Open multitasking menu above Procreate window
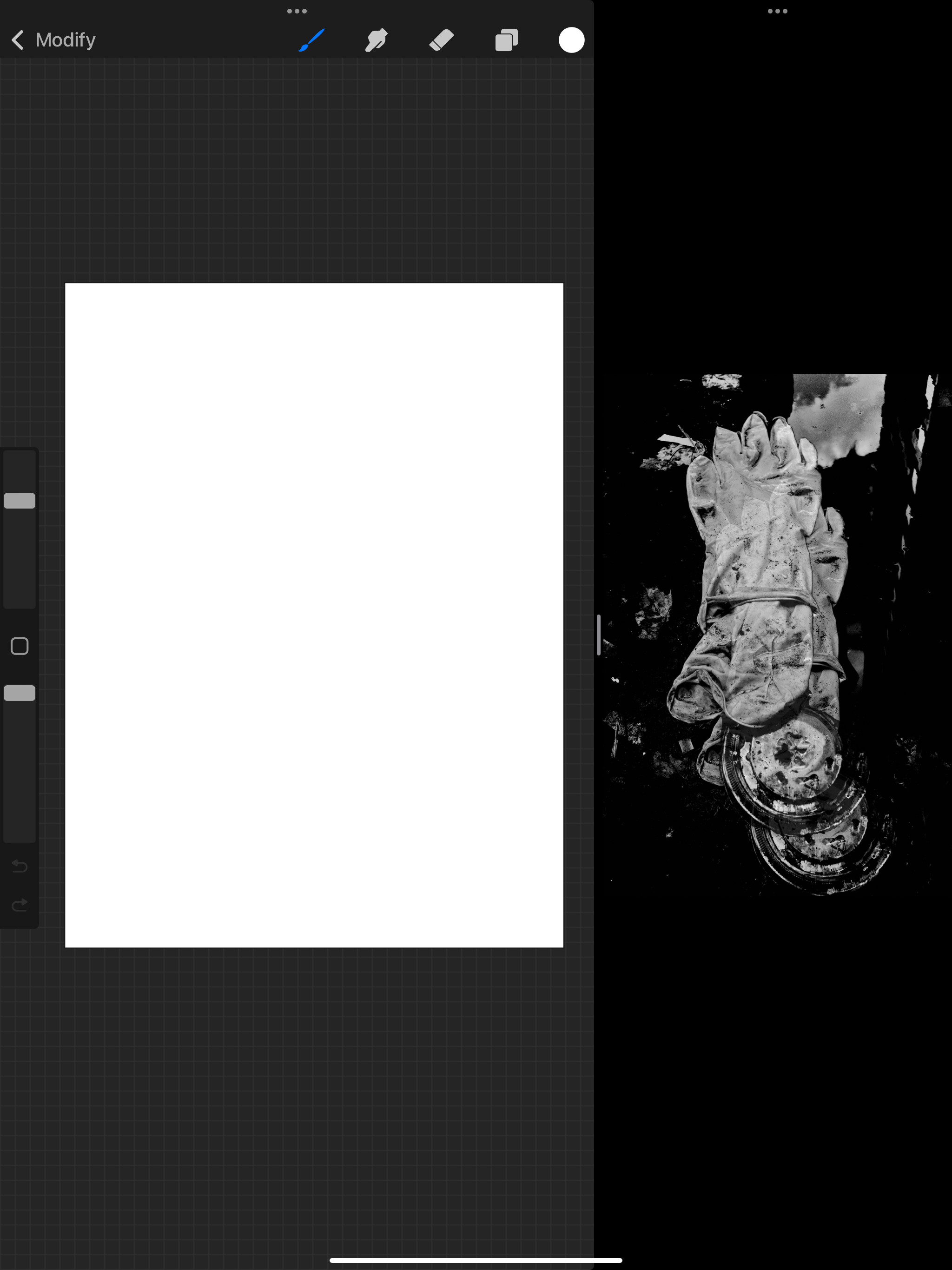This screenshot has height=1270, width=952. (297, 11)
